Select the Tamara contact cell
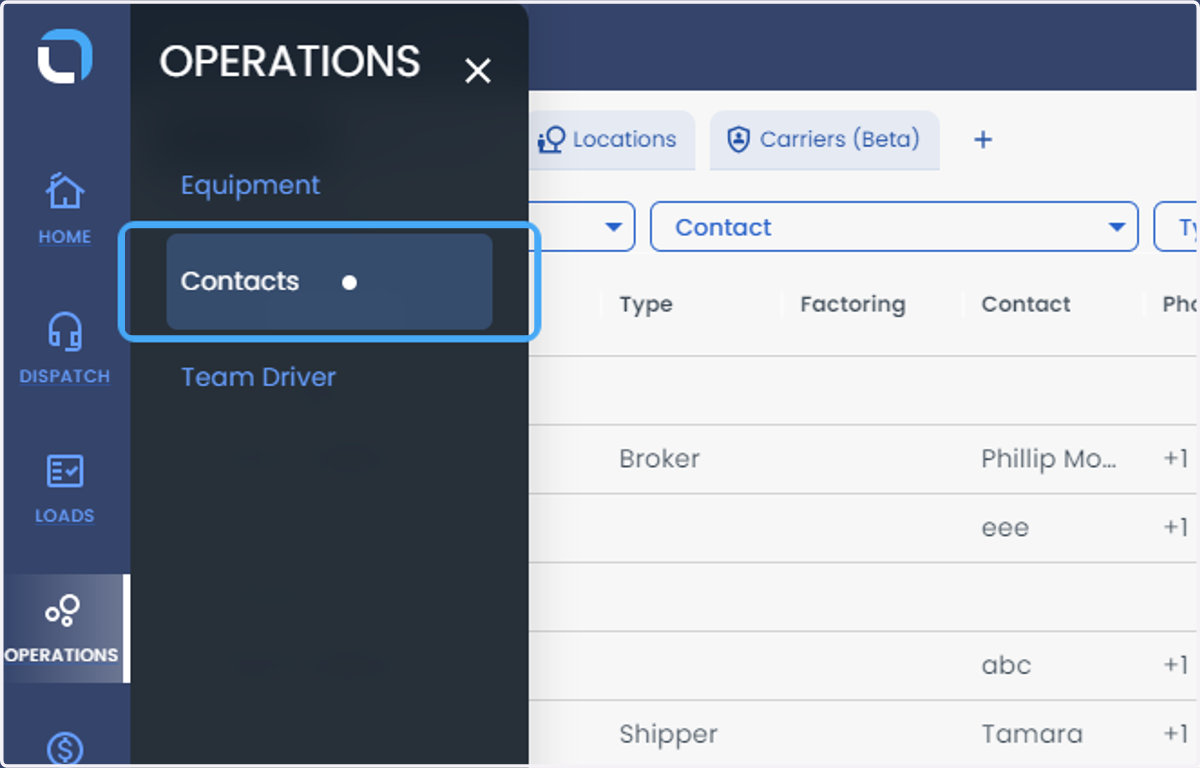Image resolution: width=1200 pixels, height=768 pixels. coord(1032,734)
